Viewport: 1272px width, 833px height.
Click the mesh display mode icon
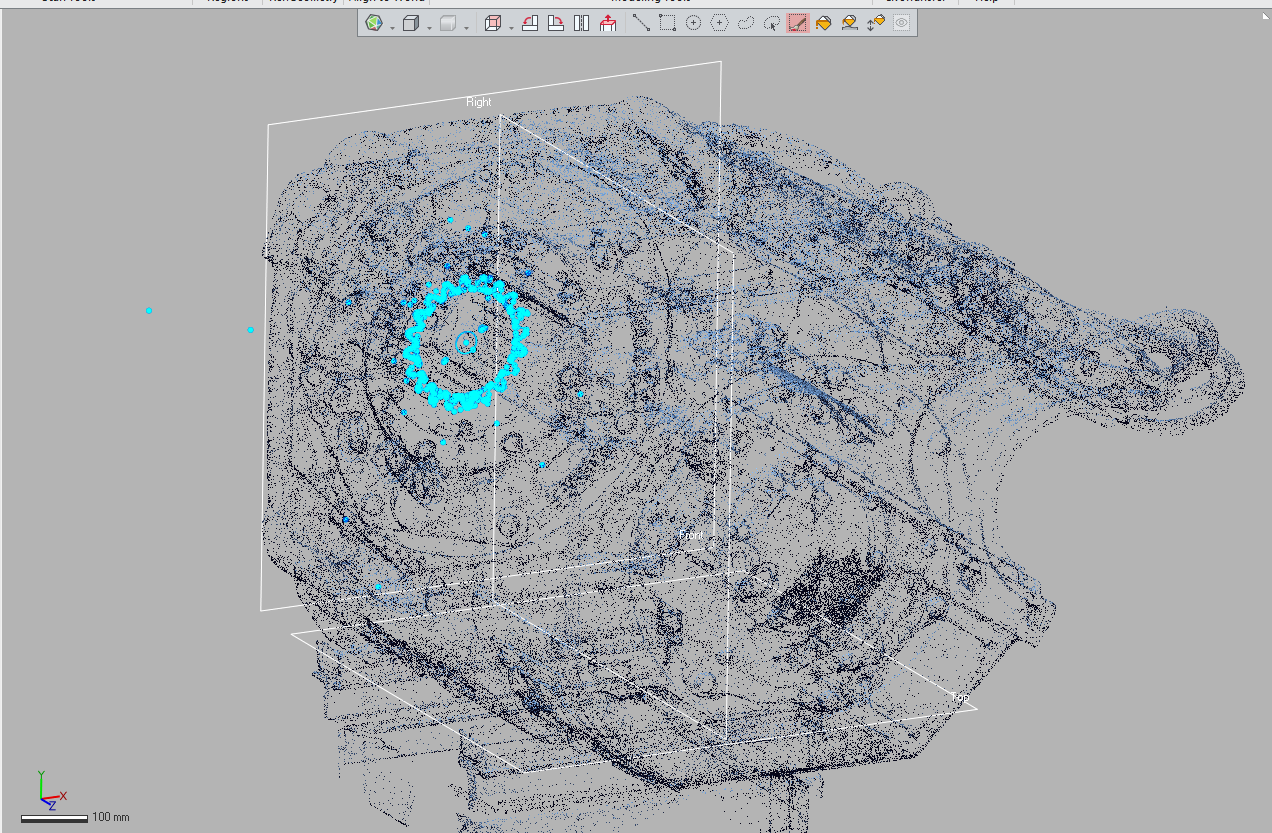pyautogui.click(x=374, y=23)
